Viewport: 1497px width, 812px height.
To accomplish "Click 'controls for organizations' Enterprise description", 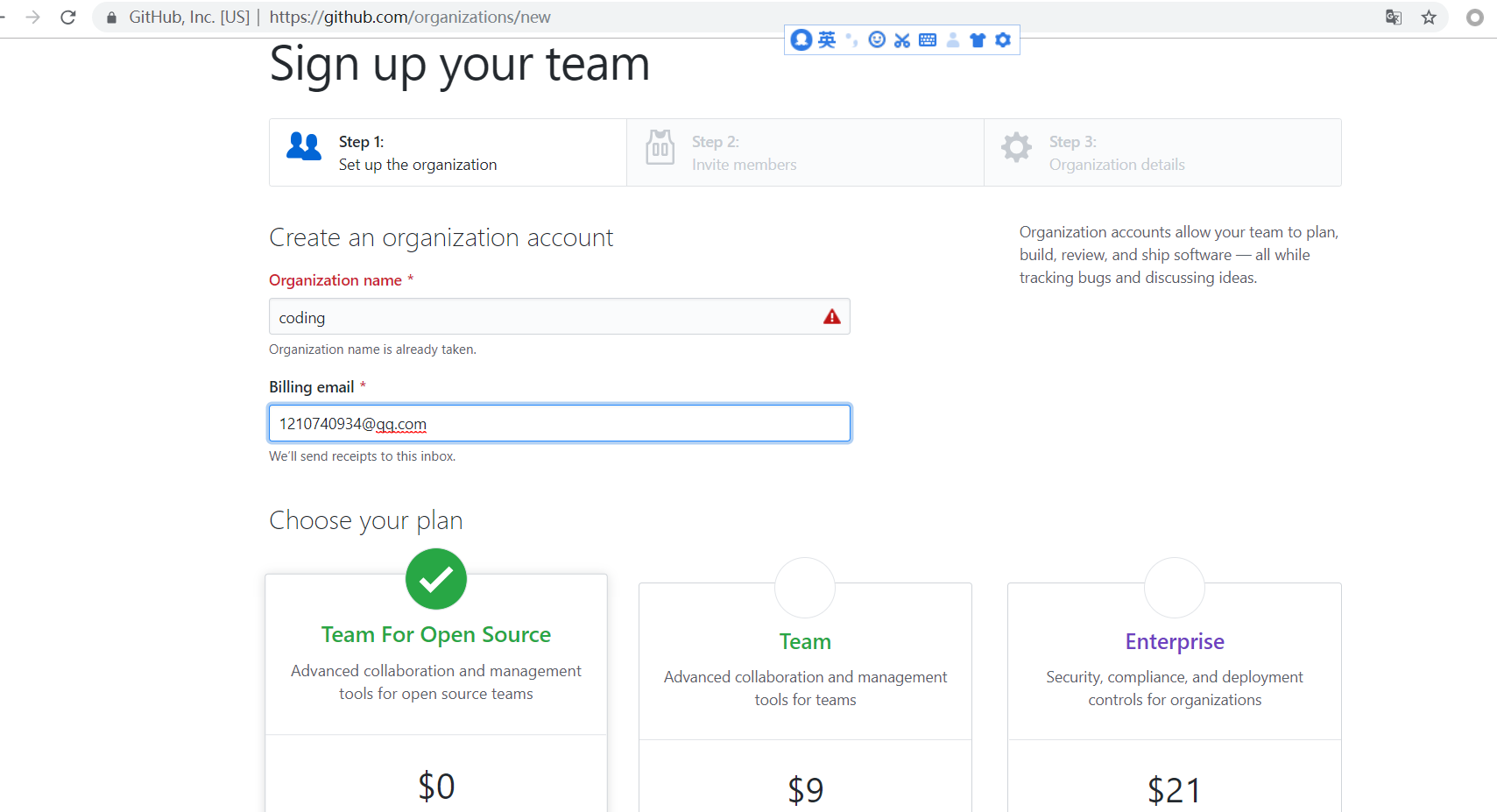I will click(1175, 700).
